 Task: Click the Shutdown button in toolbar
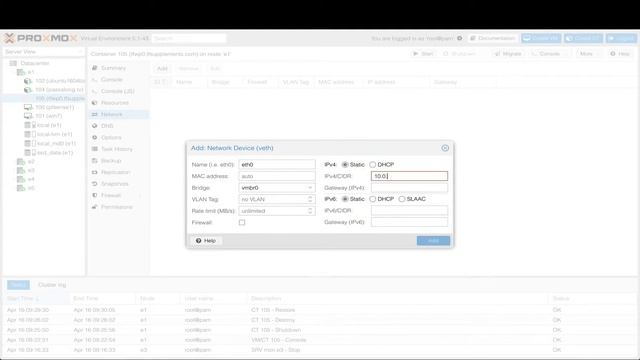(459, 54)
